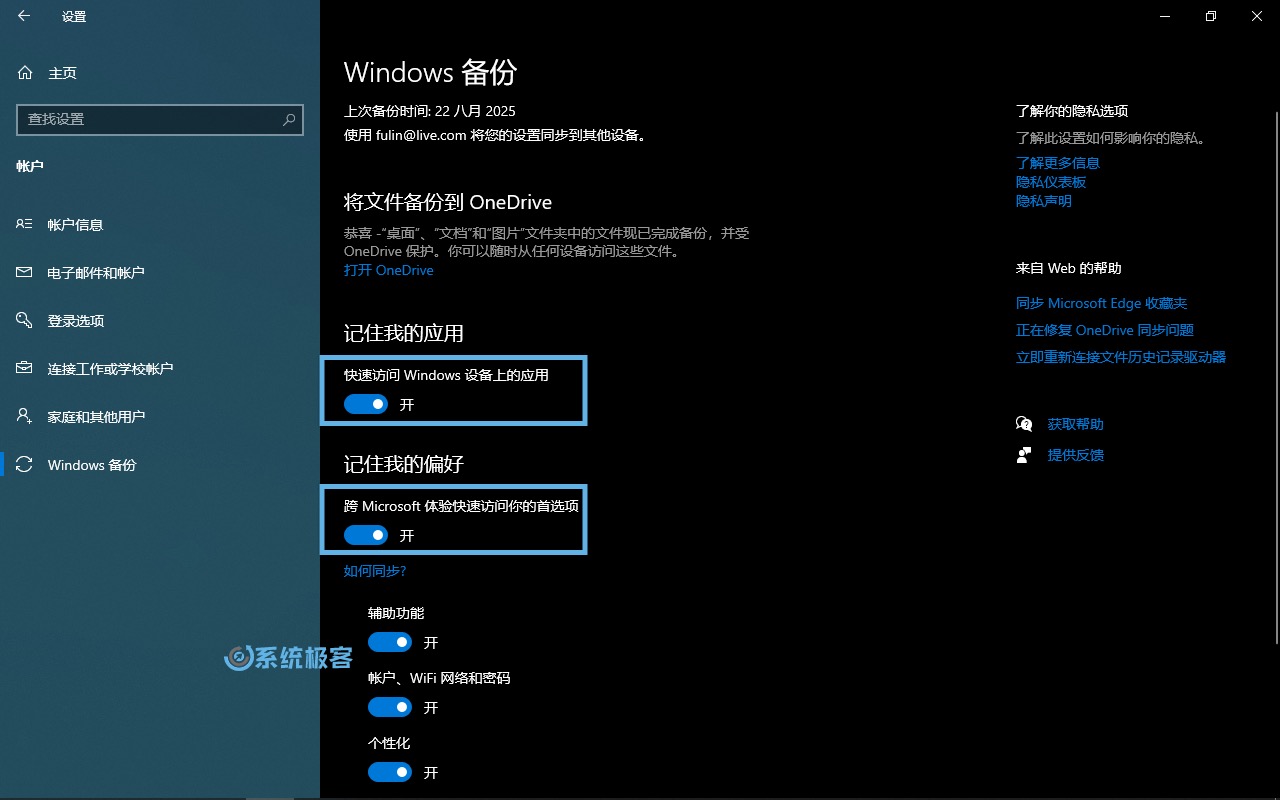Open 家庭和其他用户 page
Screen dimensions: 1280x800
(x=160, y=416)
